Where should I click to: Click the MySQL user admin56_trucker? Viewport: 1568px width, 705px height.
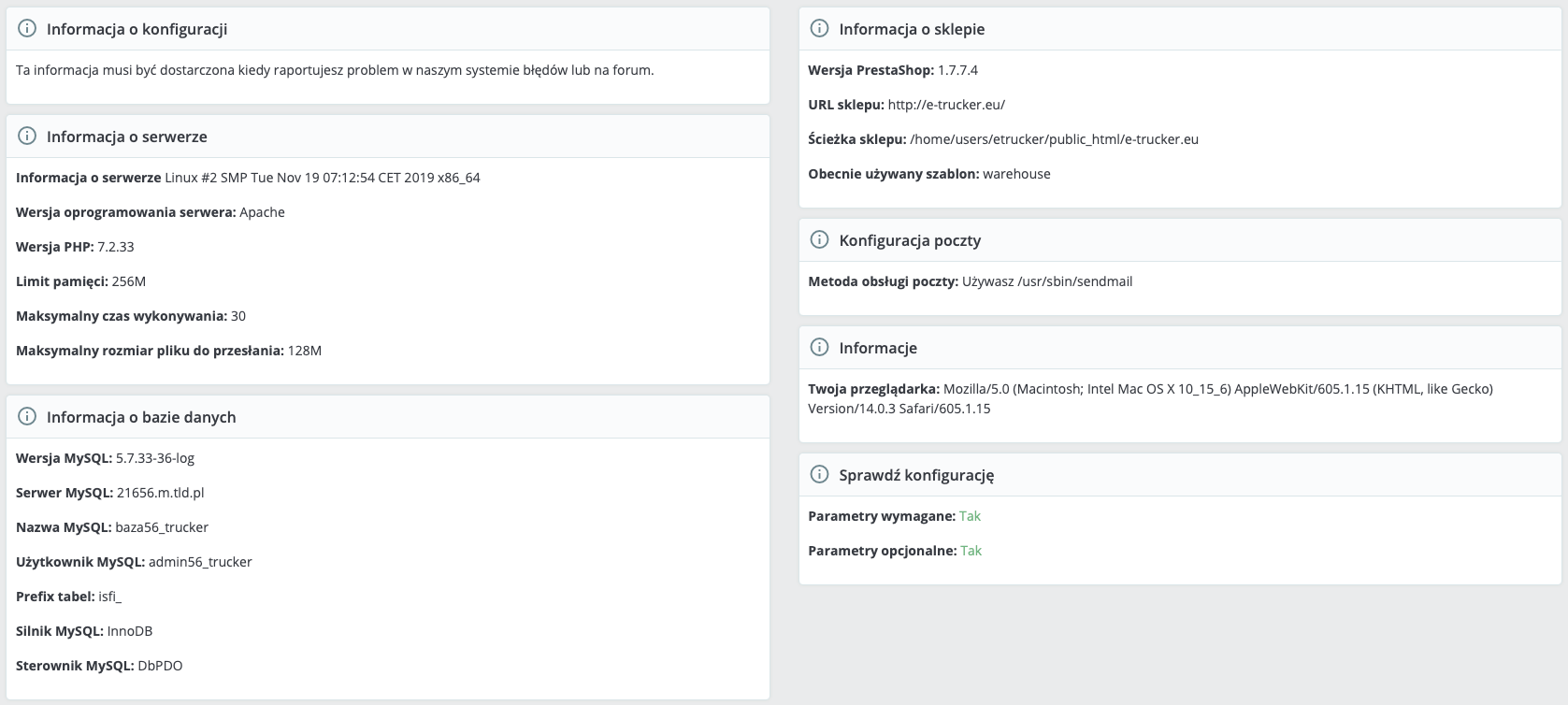[200, 562]
